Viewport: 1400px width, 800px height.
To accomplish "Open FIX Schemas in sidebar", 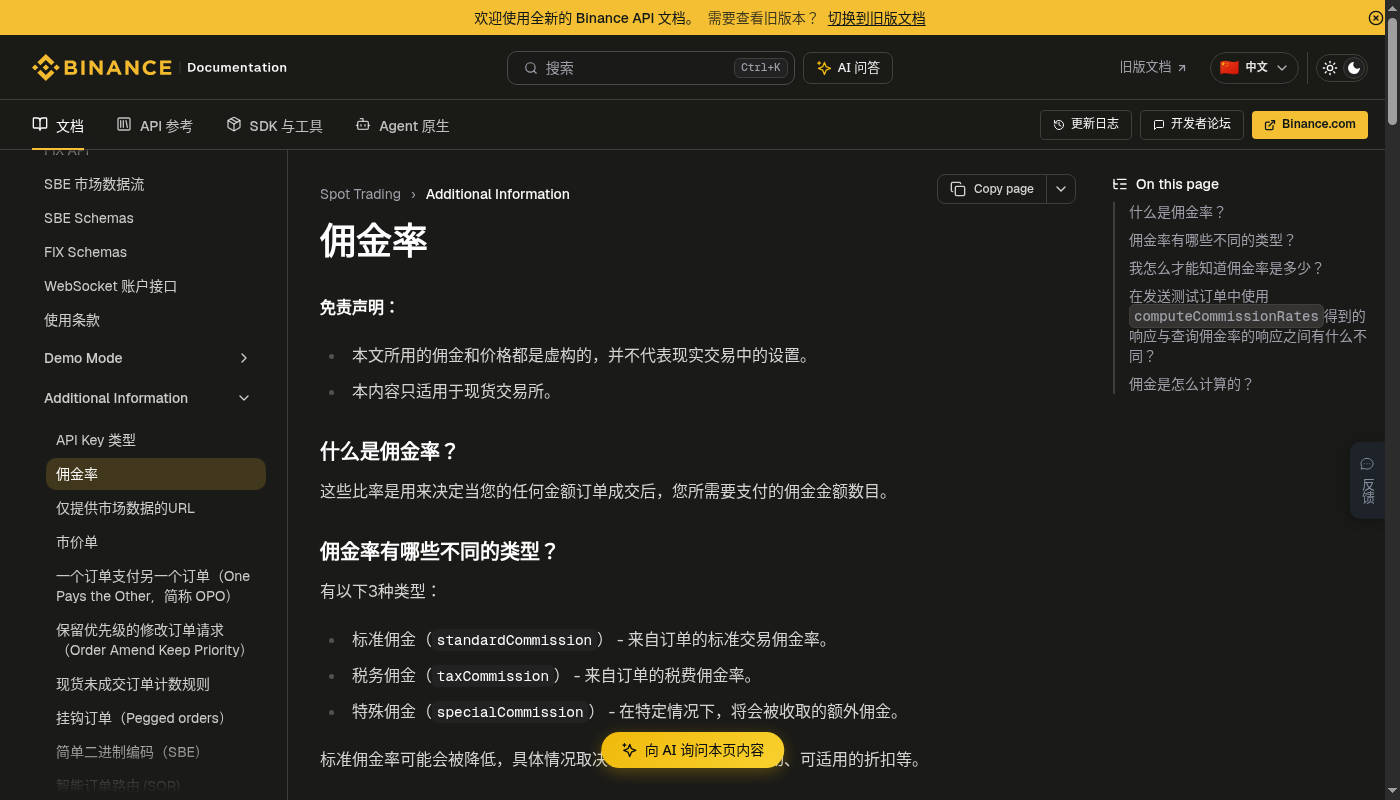I will click(x=85, y=252).
